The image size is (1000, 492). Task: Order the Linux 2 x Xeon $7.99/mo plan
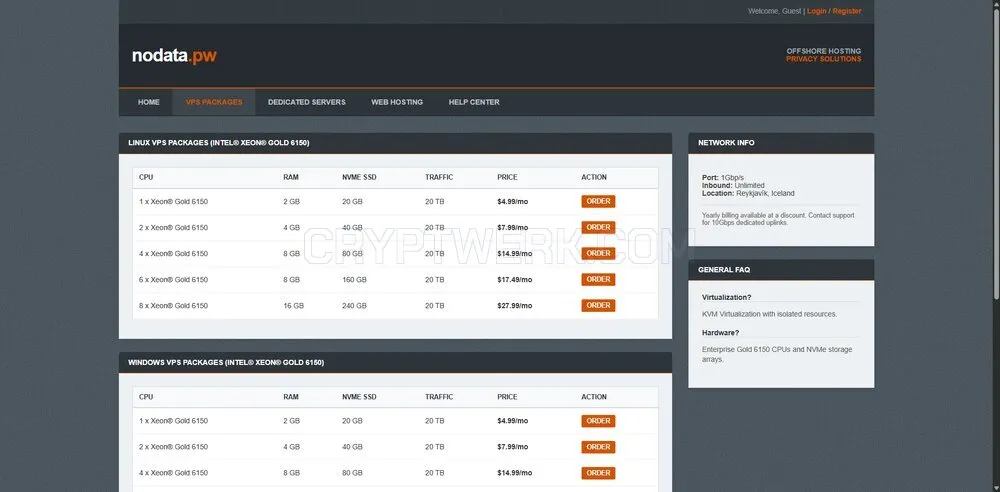point(598,228)
